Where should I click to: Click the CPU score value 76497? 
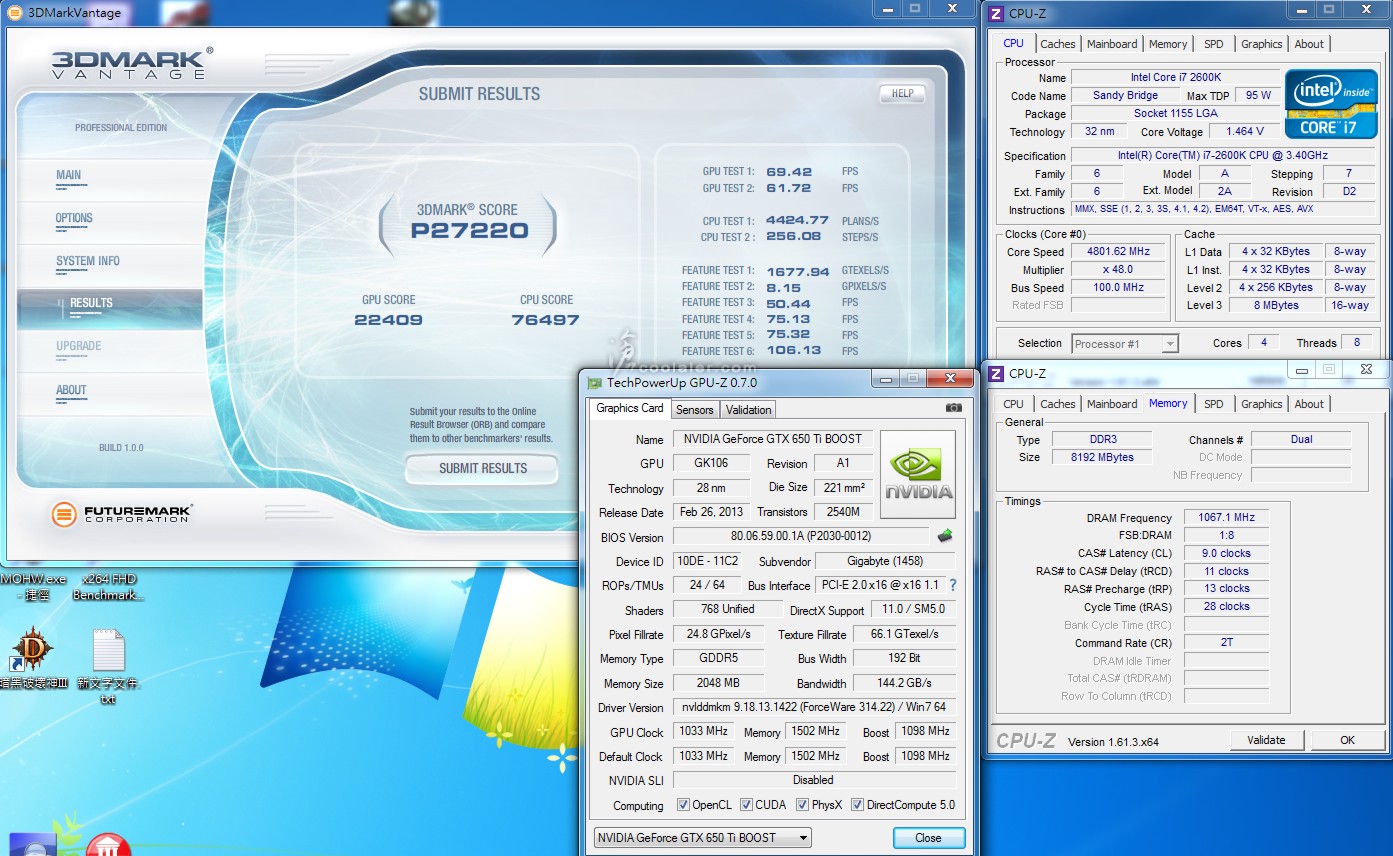coord(546,320)
